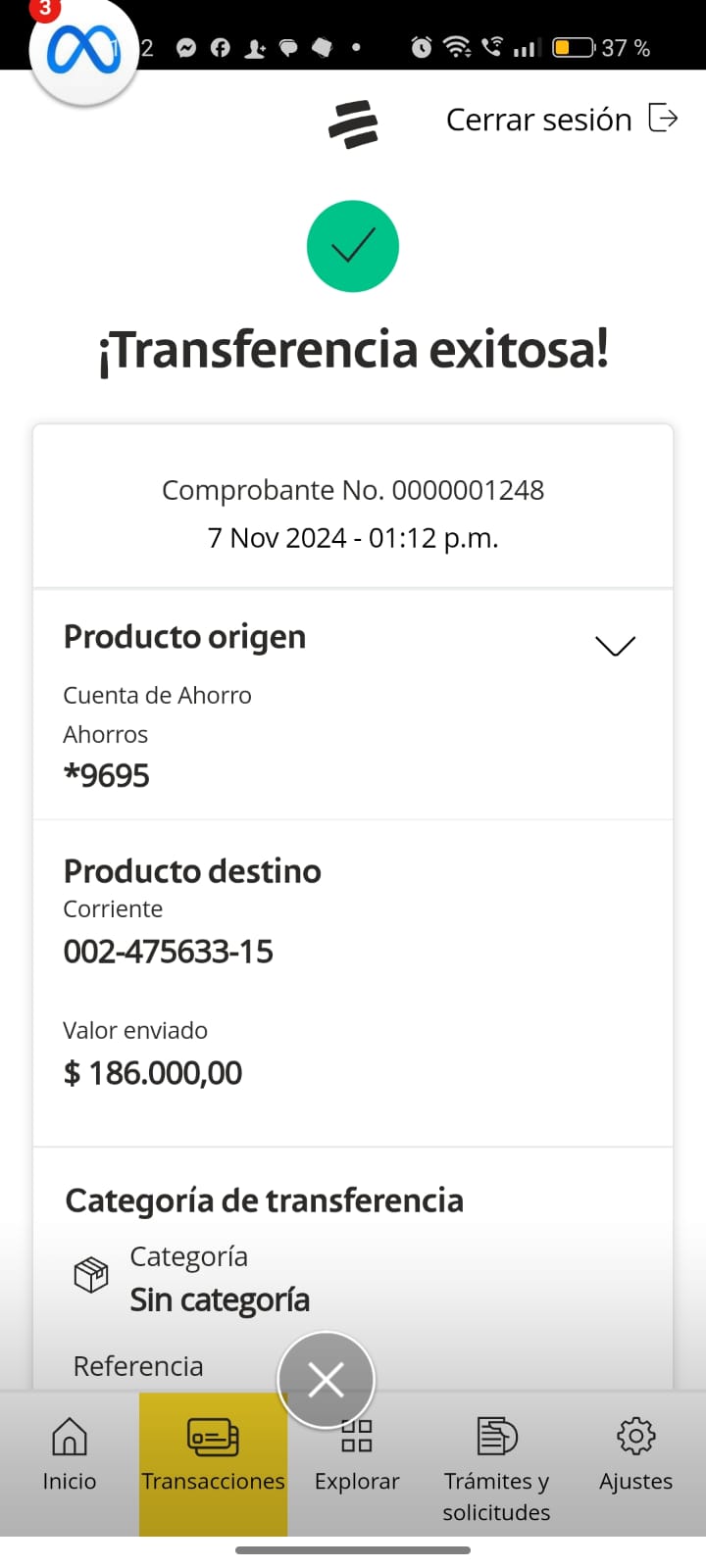Tap the Meta chat head bubble
This screenshot has height=1568, width=706.
tap(82, 52)
